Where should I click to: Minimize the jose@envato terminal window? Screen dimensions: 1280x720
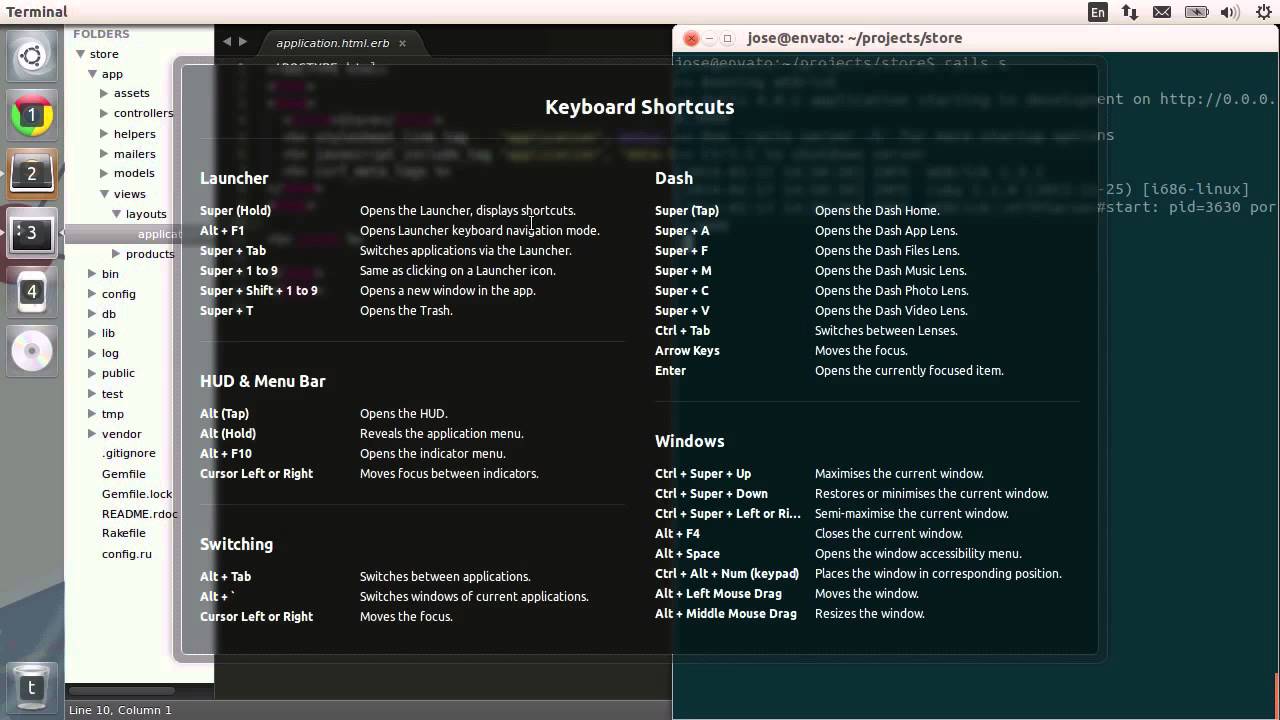click(709, 38)
